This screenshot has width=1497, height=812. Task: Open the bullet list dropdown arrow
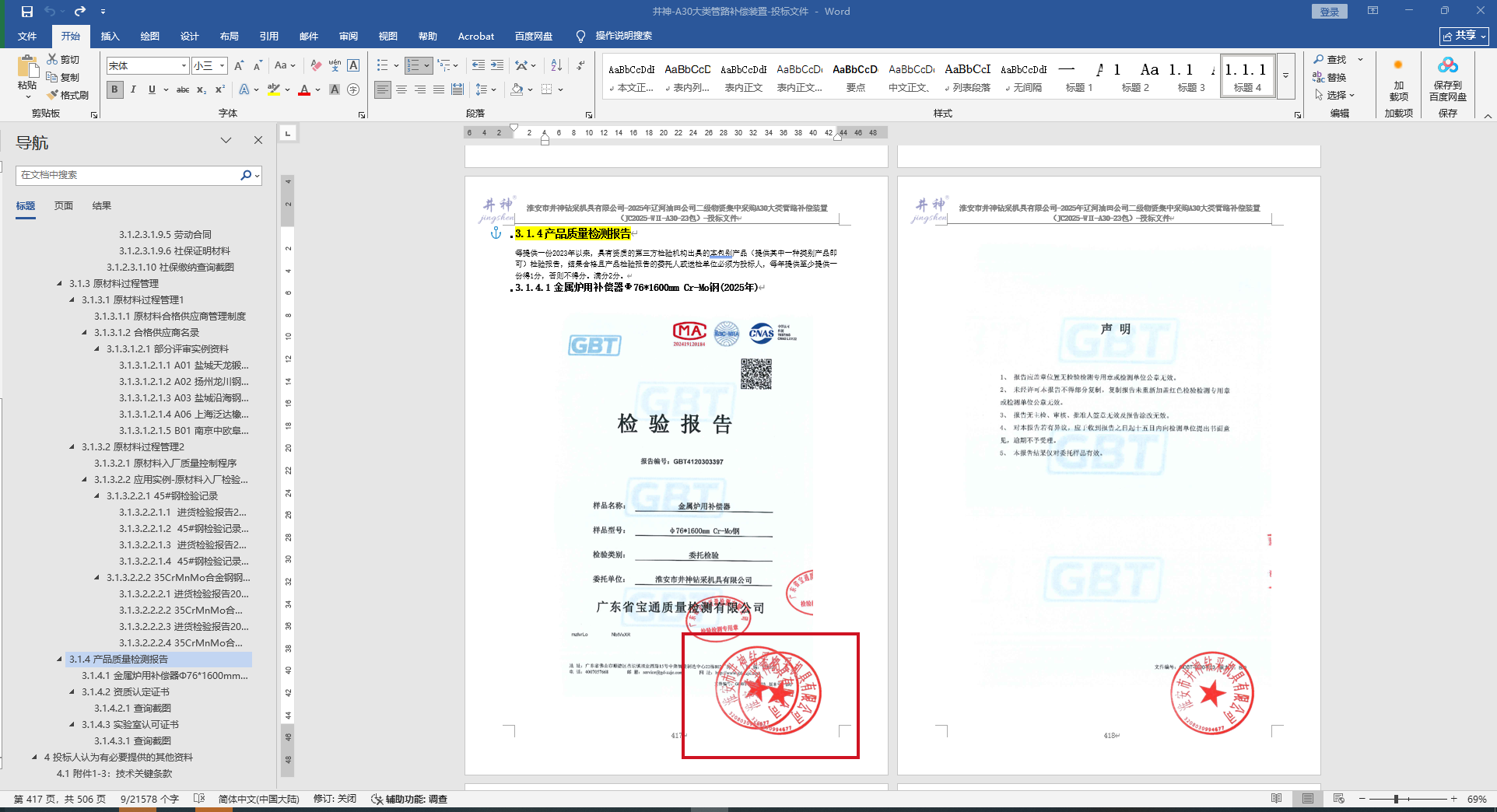[396, 66]
